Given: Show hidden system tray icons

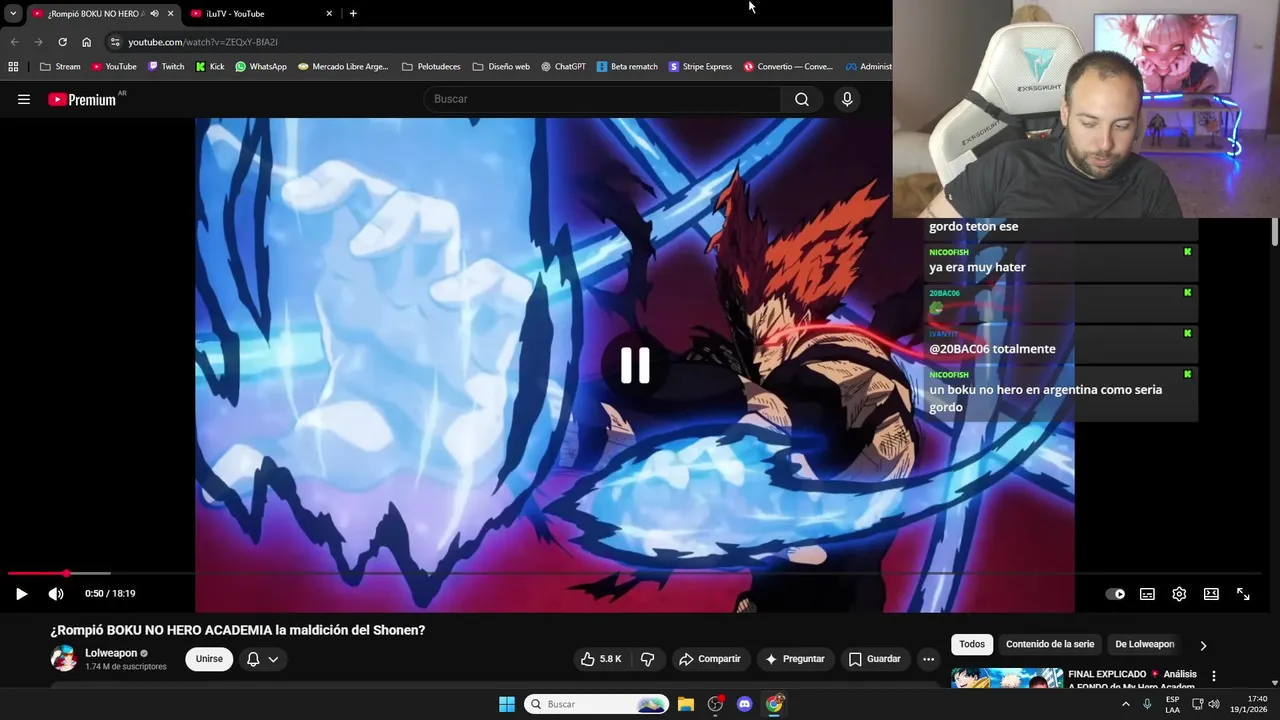Looking at the screenshot, I should pos(1126,704).
